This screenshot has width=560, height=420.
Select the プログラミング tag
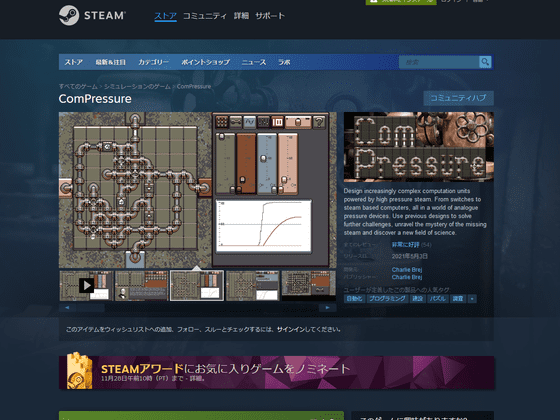(387, 299)
